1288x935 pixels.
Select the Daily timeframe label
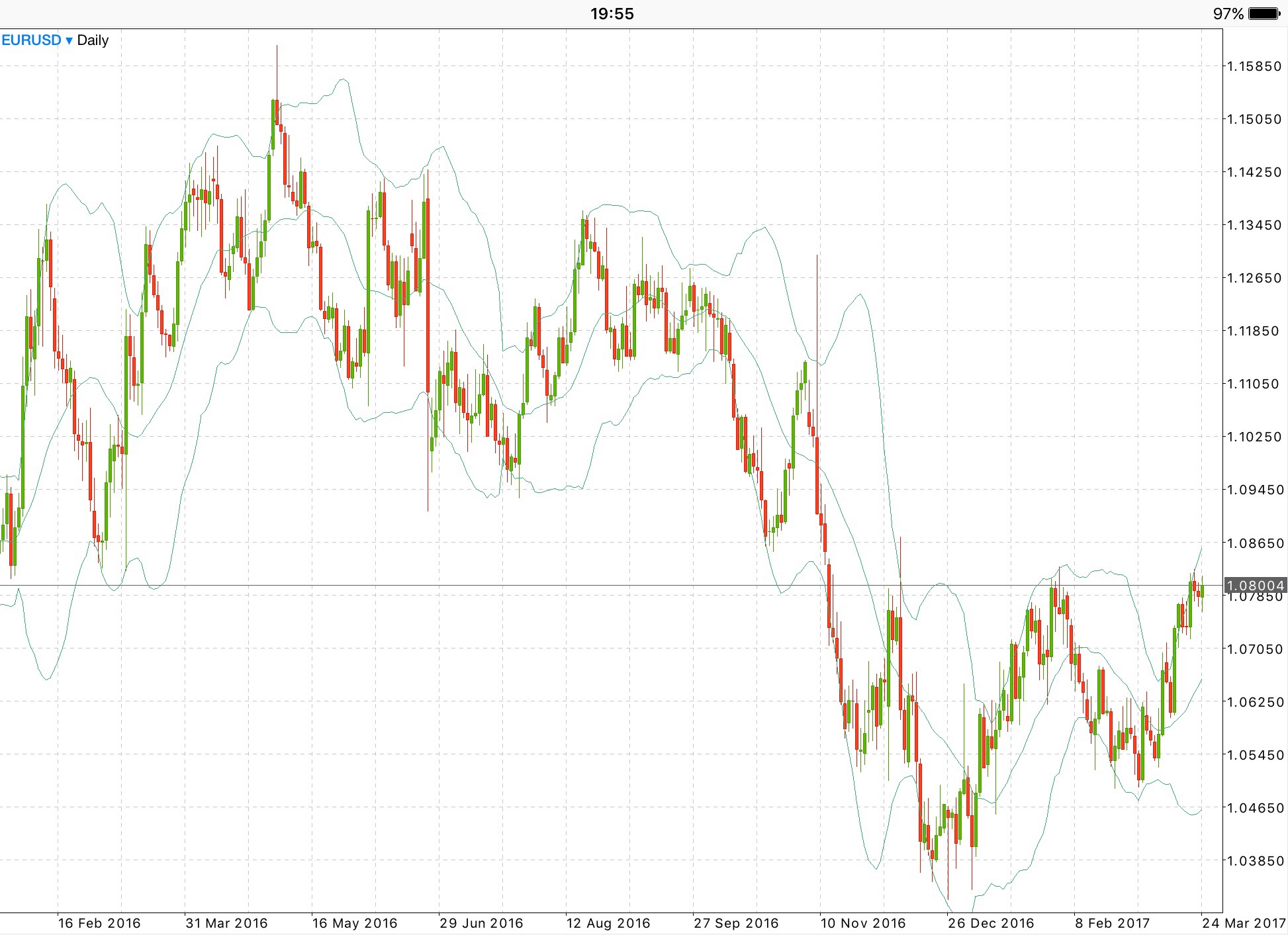point(93,40)
